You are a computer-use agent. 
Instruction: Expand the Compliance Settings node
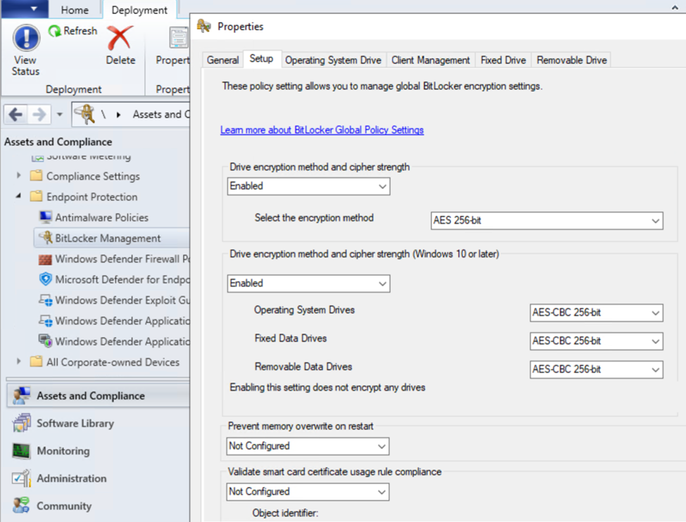(x=18, y=175)
